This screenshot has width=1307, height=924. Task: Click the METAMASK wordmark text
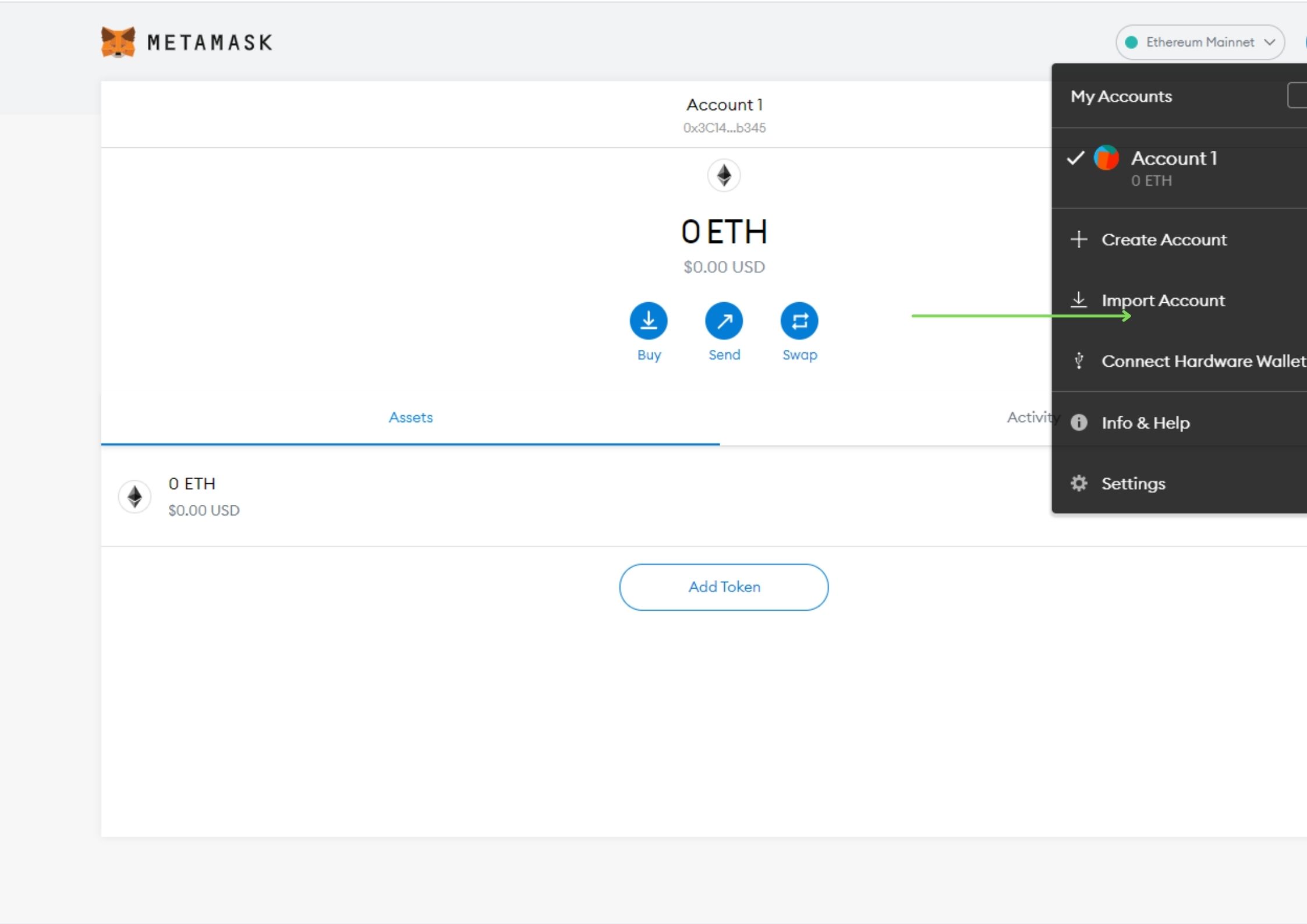click(210, 43)
